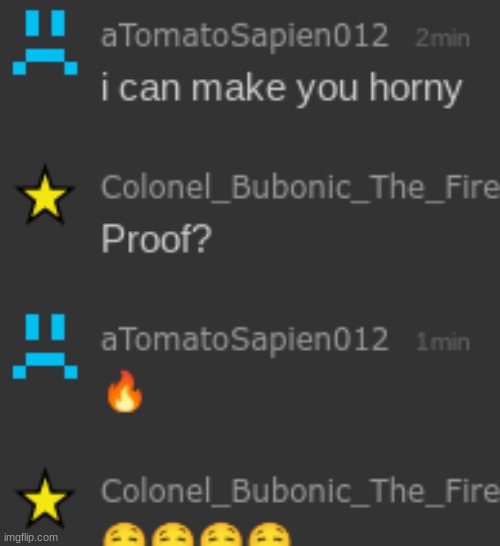Screen dimensions: 500x546
Task: Click the second relieved-face emoji
Action: [173, 535]
